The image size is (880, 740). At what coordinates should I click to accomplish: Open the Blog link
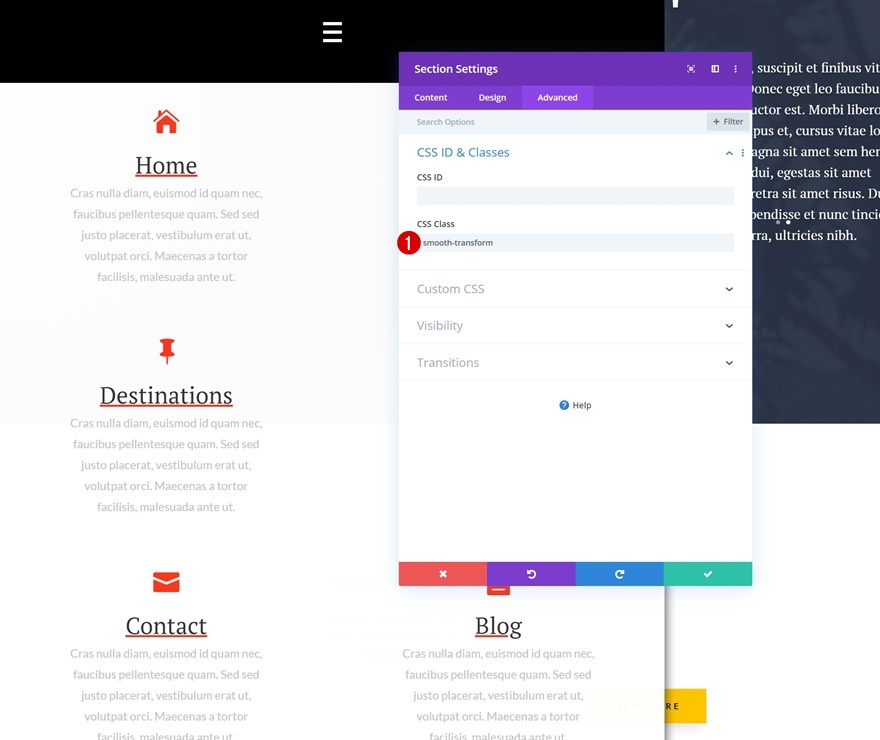tap(498, 626)
